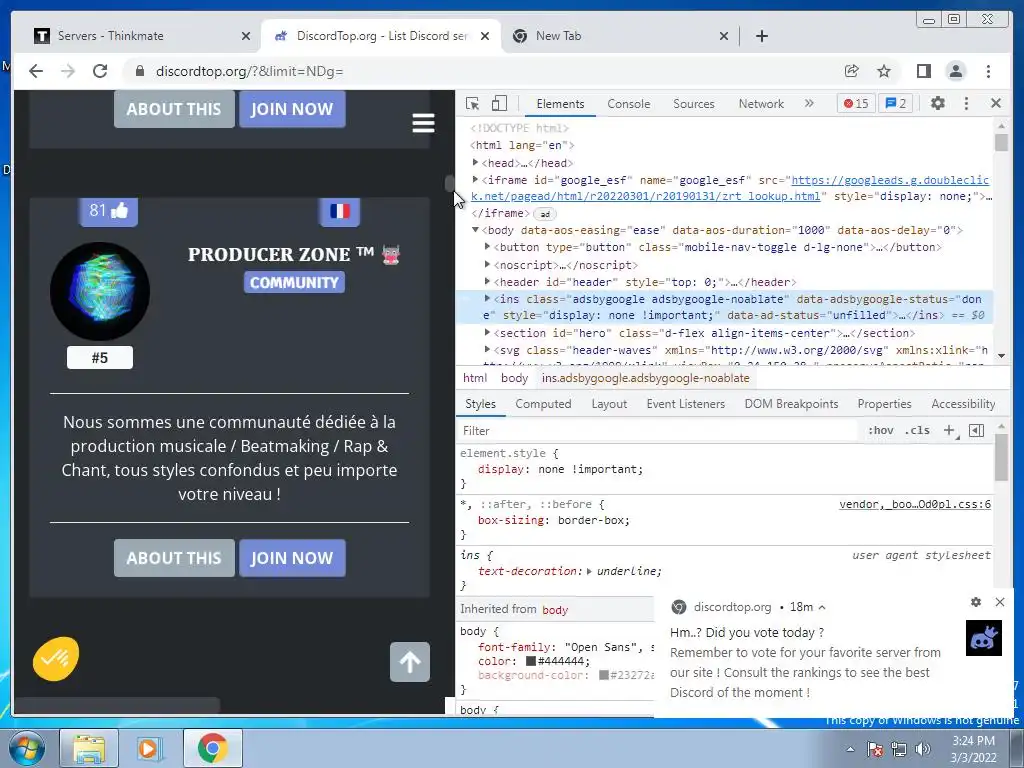This screenshot has width=1024, height=768.
Task: Expand the hero section node
Action: tap(487, 332)
